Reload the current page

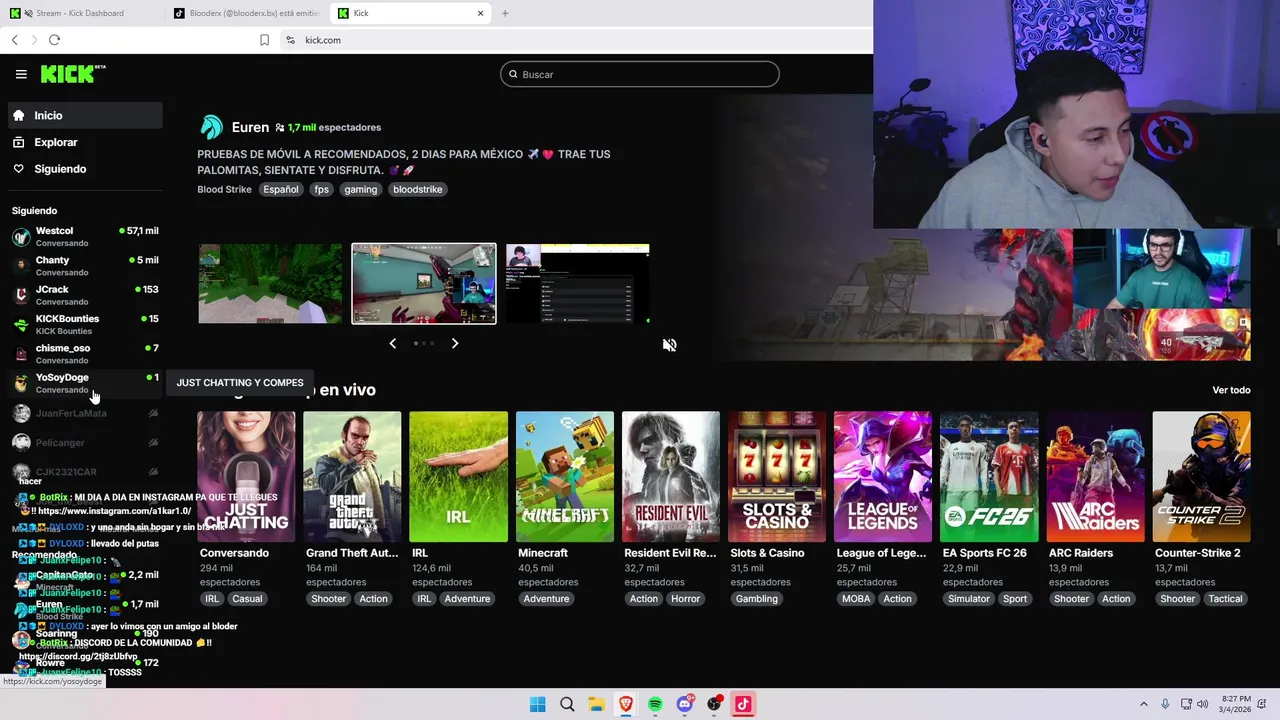[x=55, y=40]
